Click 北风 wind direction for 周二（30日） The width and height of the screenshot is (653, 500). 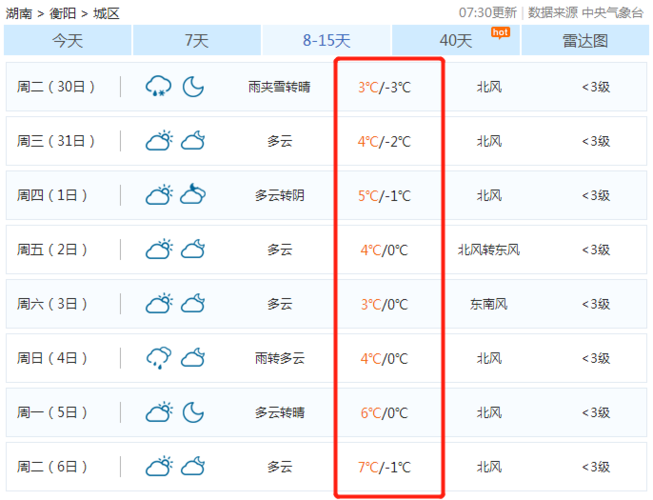click(x=489, y=87)
